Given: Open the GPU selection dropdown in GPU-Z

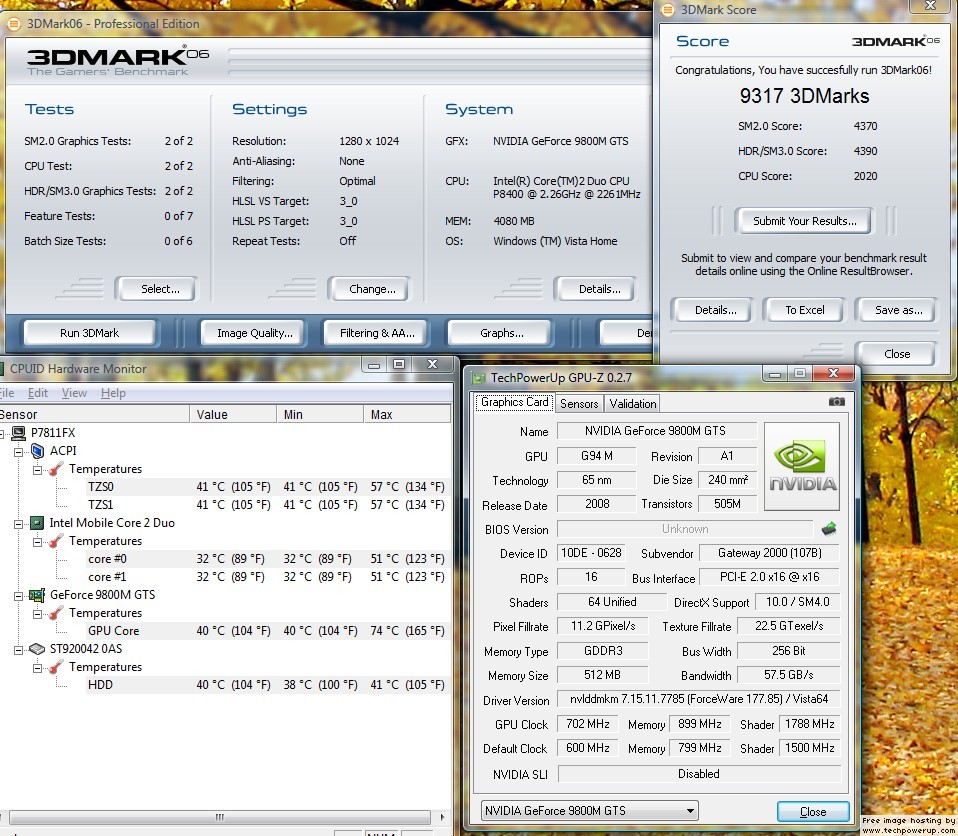Looking at the screenshot, I should [x=589, y=811].
